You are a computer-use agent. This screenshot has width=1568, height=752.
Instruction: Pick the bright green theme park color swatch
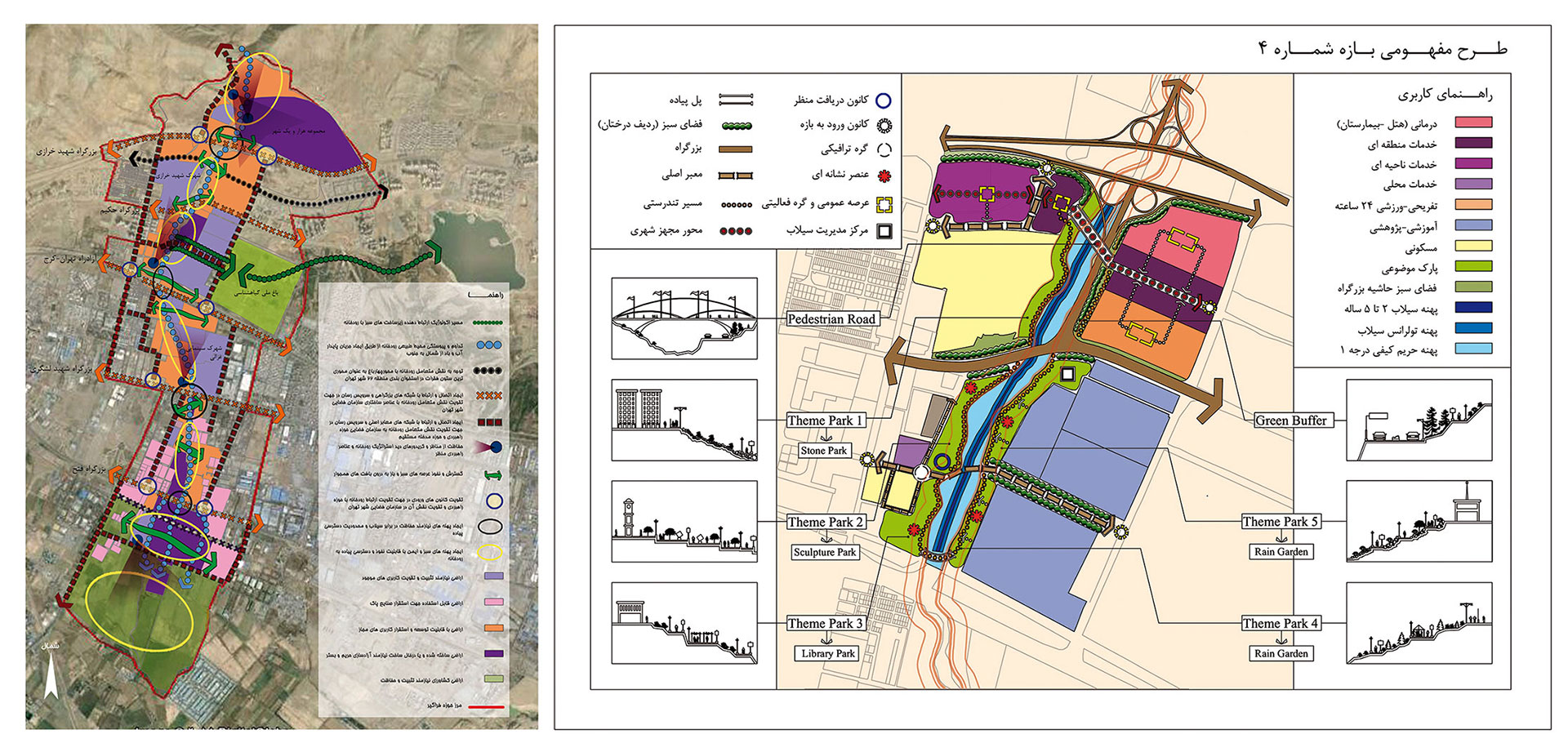coord(1472,266)
